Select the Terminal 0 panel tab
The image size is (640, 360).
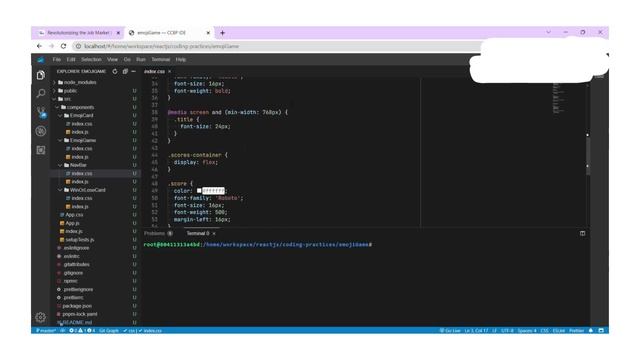click(x=198, y=233)
